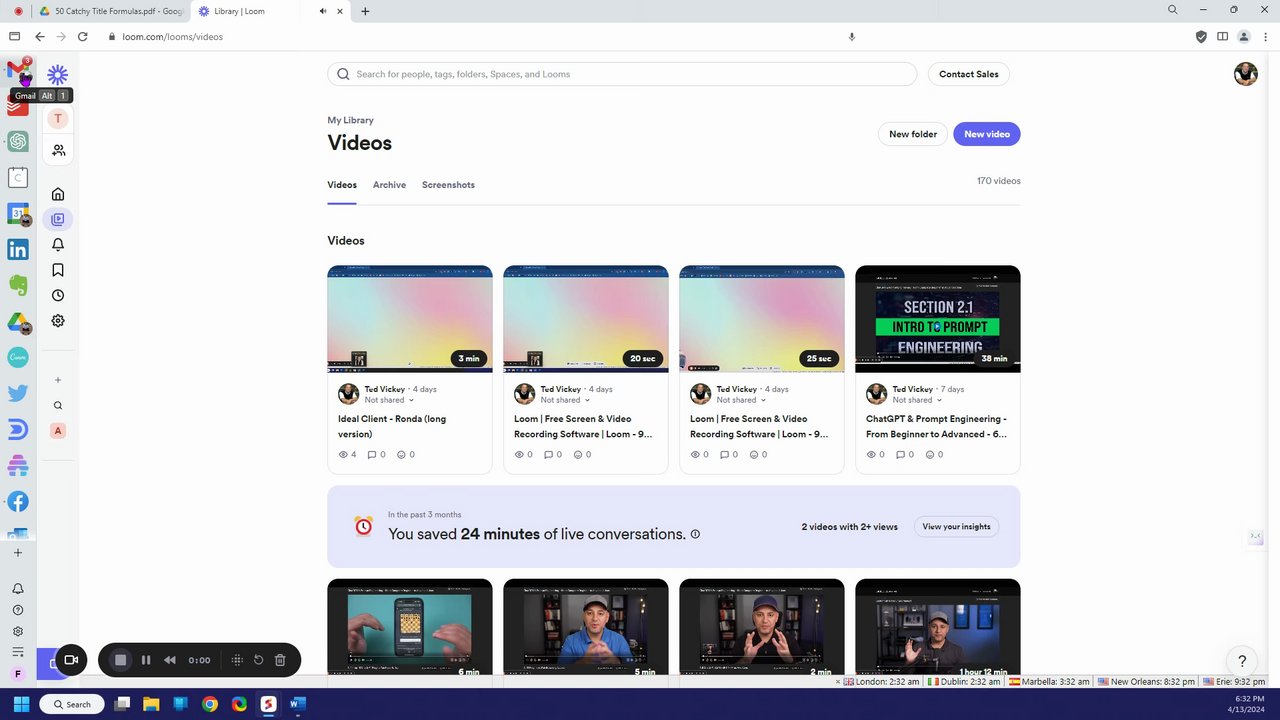Open the Ideal Client - Ronda video title
Viewport: 1280px width, 720px height.
point(392,427)
